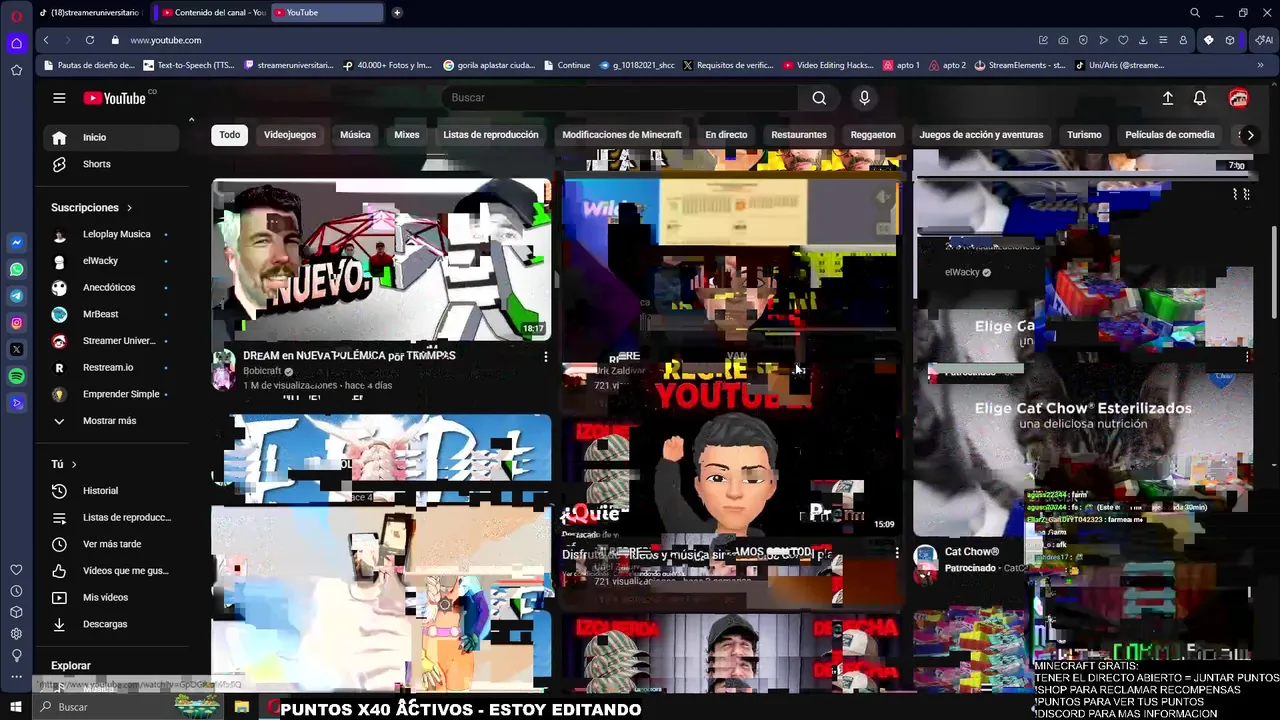
Task: Open the account avatar menu
Action: coord(1238,98)
